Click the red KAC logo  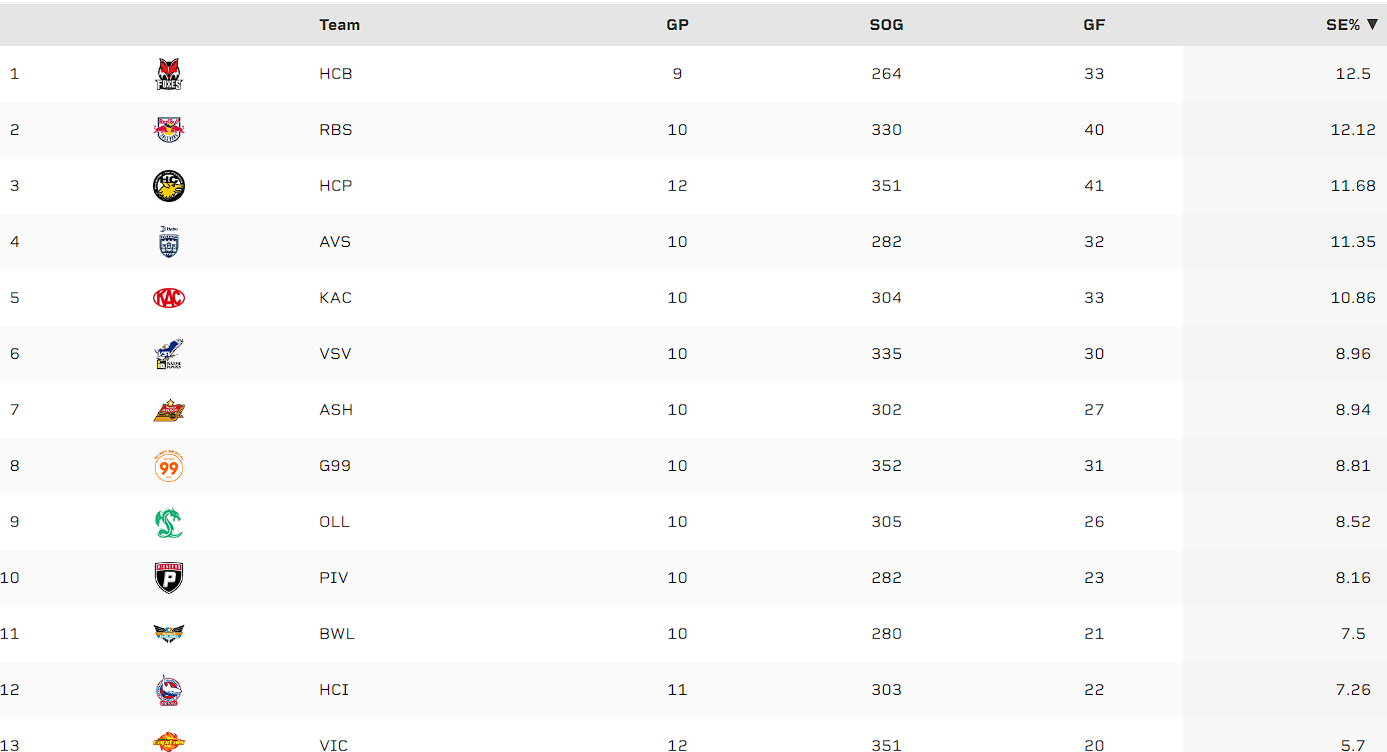[169, 298]
